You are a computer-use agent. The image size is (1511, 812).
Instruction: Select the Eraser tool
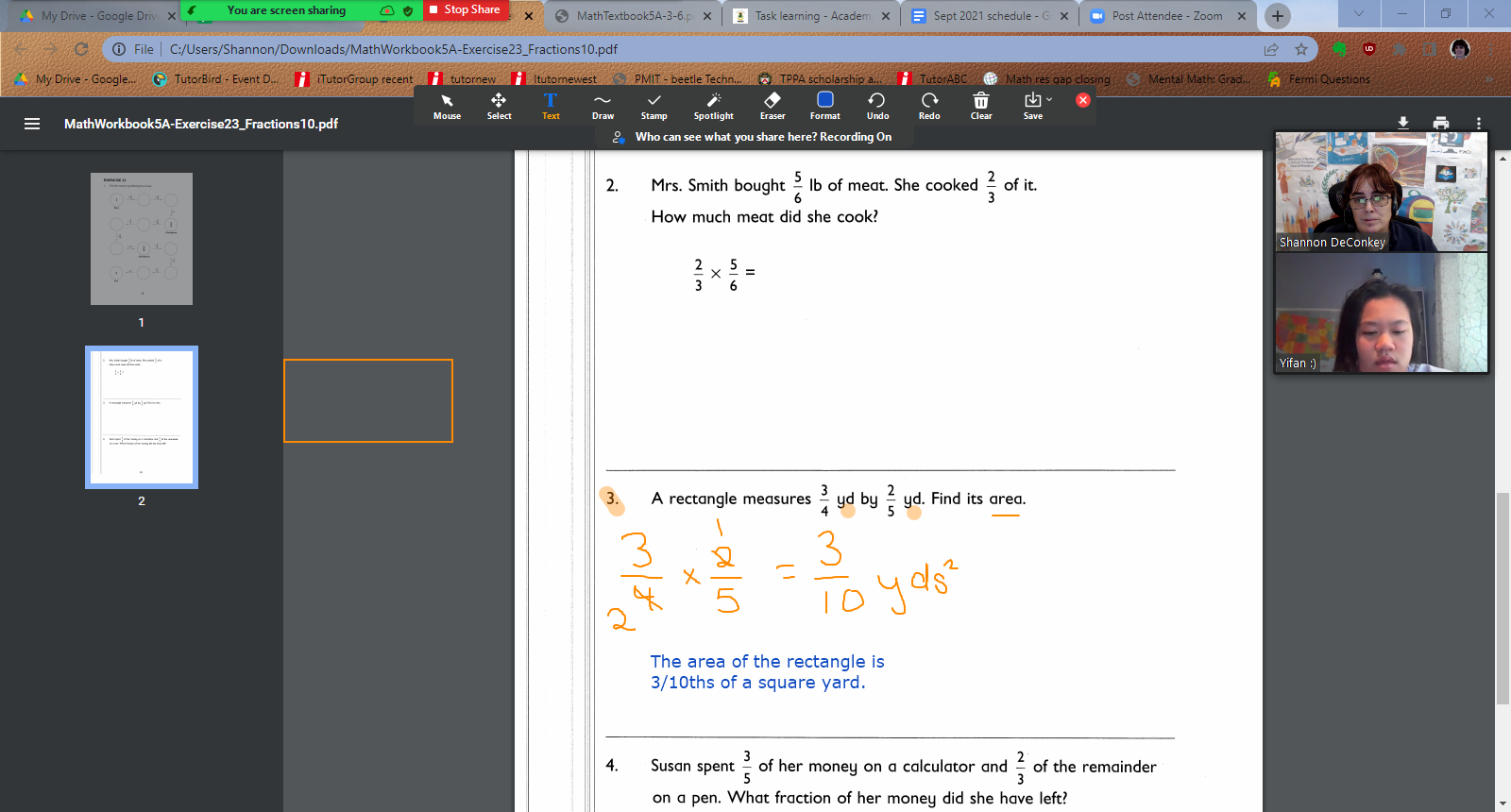click(772, 106)
